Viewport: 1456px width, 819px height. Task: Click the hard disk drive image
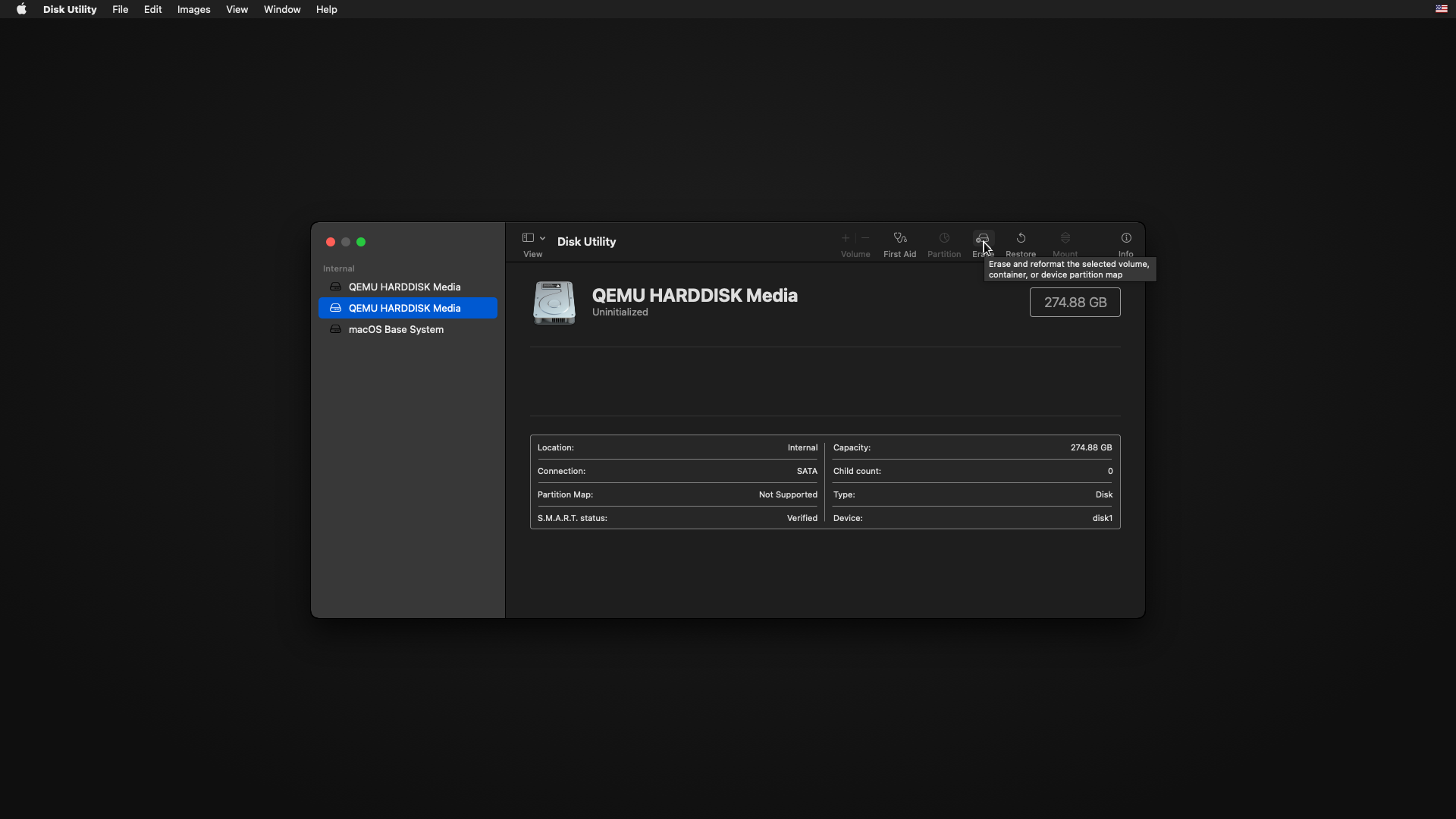[554, 303]
